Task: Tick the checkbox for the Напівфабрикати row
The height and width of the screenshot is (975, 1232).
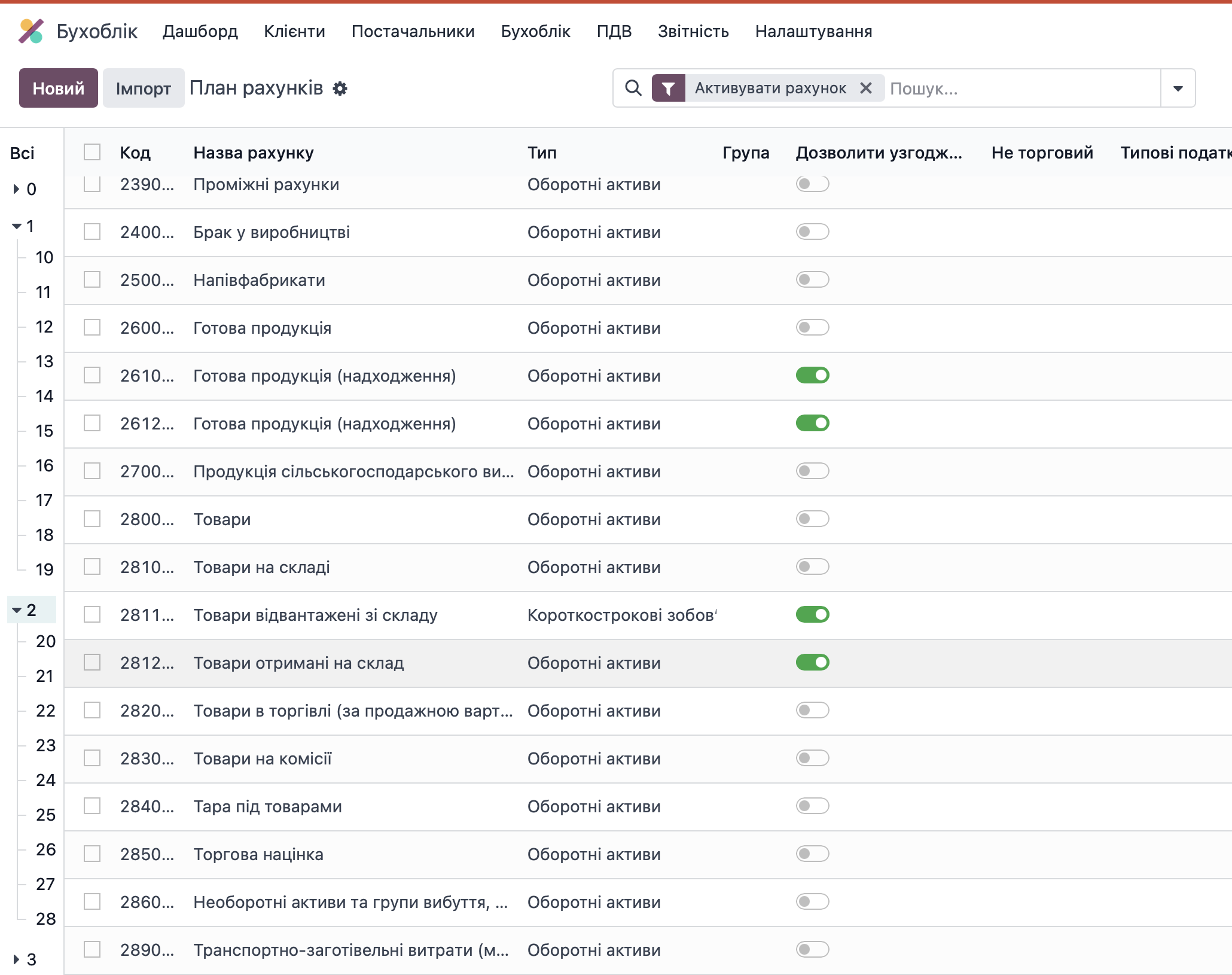Action: 92,279
